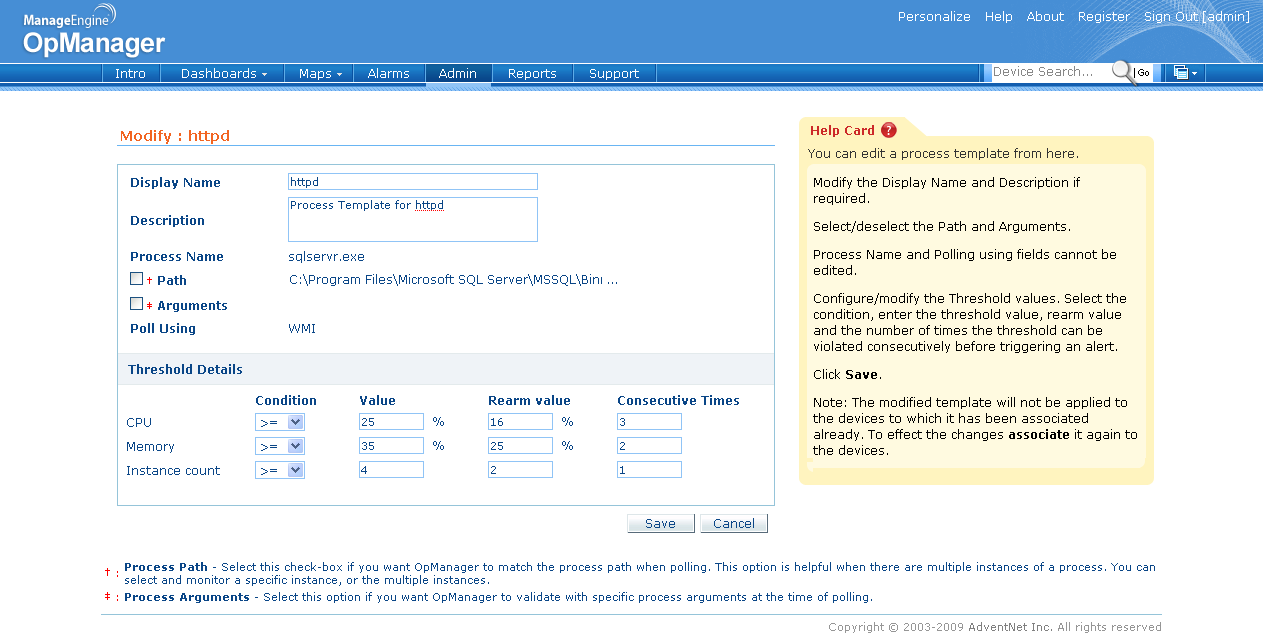The image size is (1263, 634).
Task: Open the quick links toolbar icon menu
Action: pos(1185,73)
